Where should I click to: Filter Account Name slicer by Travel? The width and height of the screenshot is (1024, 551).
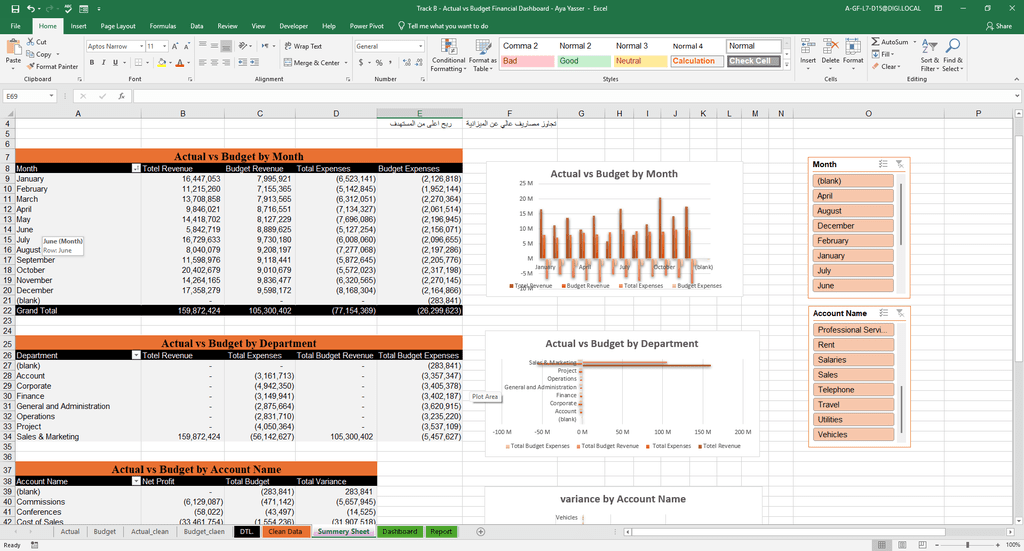click(x=853, y=405)
